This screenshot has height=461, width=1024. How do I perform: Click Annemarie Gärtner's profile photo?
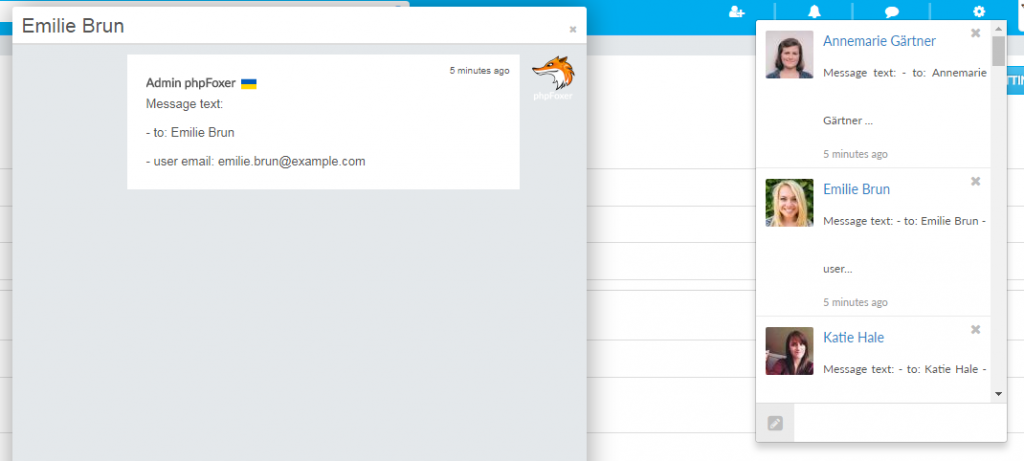click(789, 54)
